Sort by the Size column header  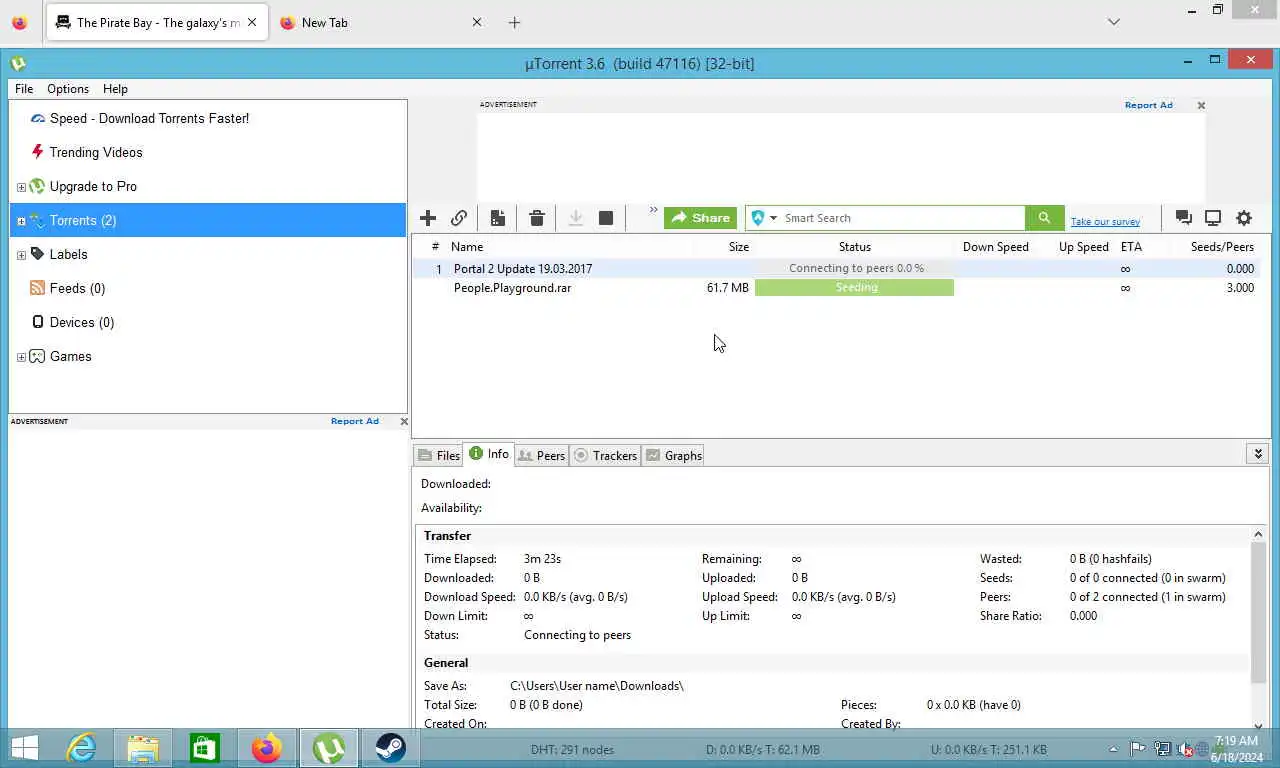pos(738,246)
